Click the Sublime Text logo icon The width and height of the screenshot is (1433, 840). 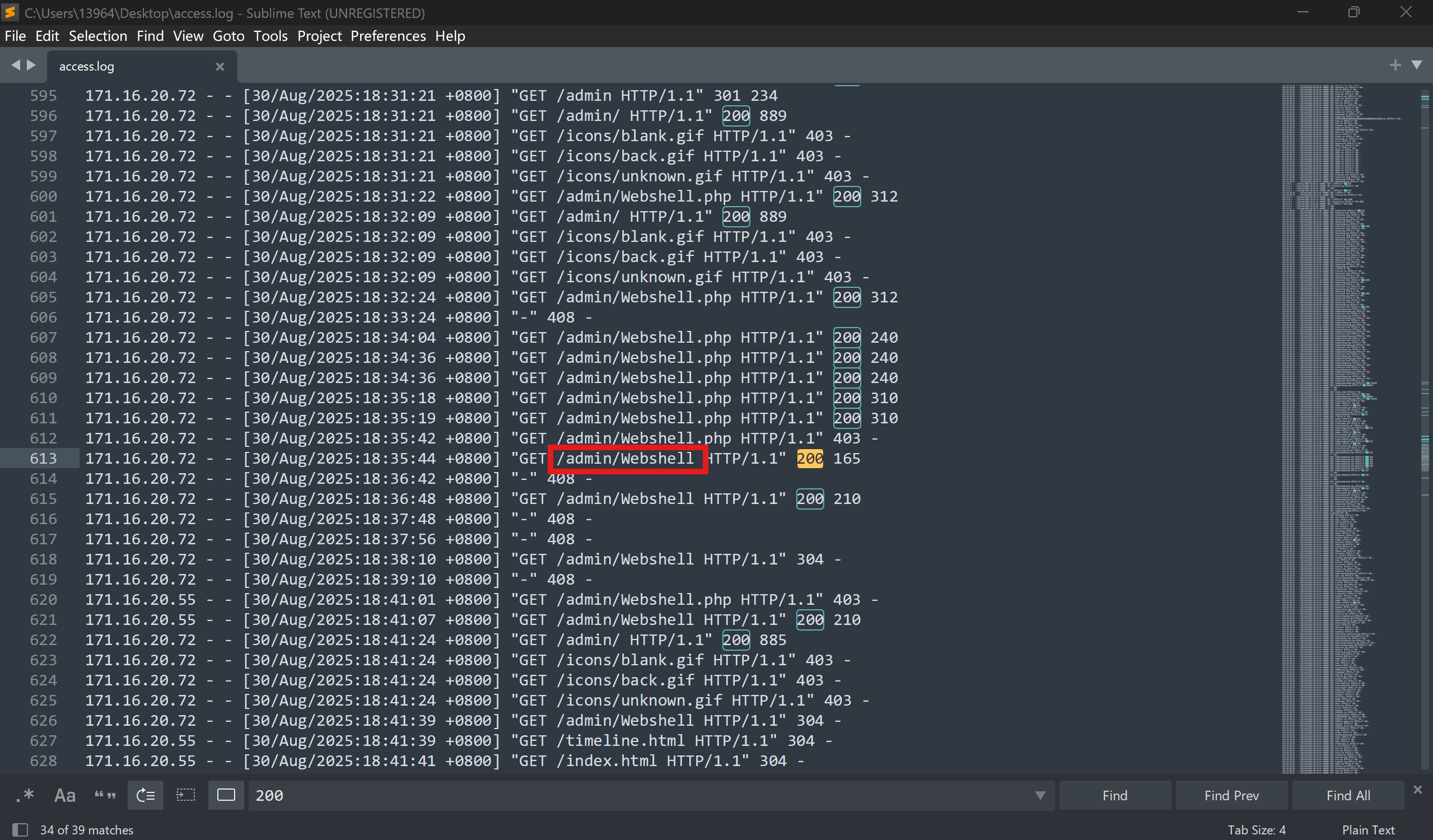point(10,12)
